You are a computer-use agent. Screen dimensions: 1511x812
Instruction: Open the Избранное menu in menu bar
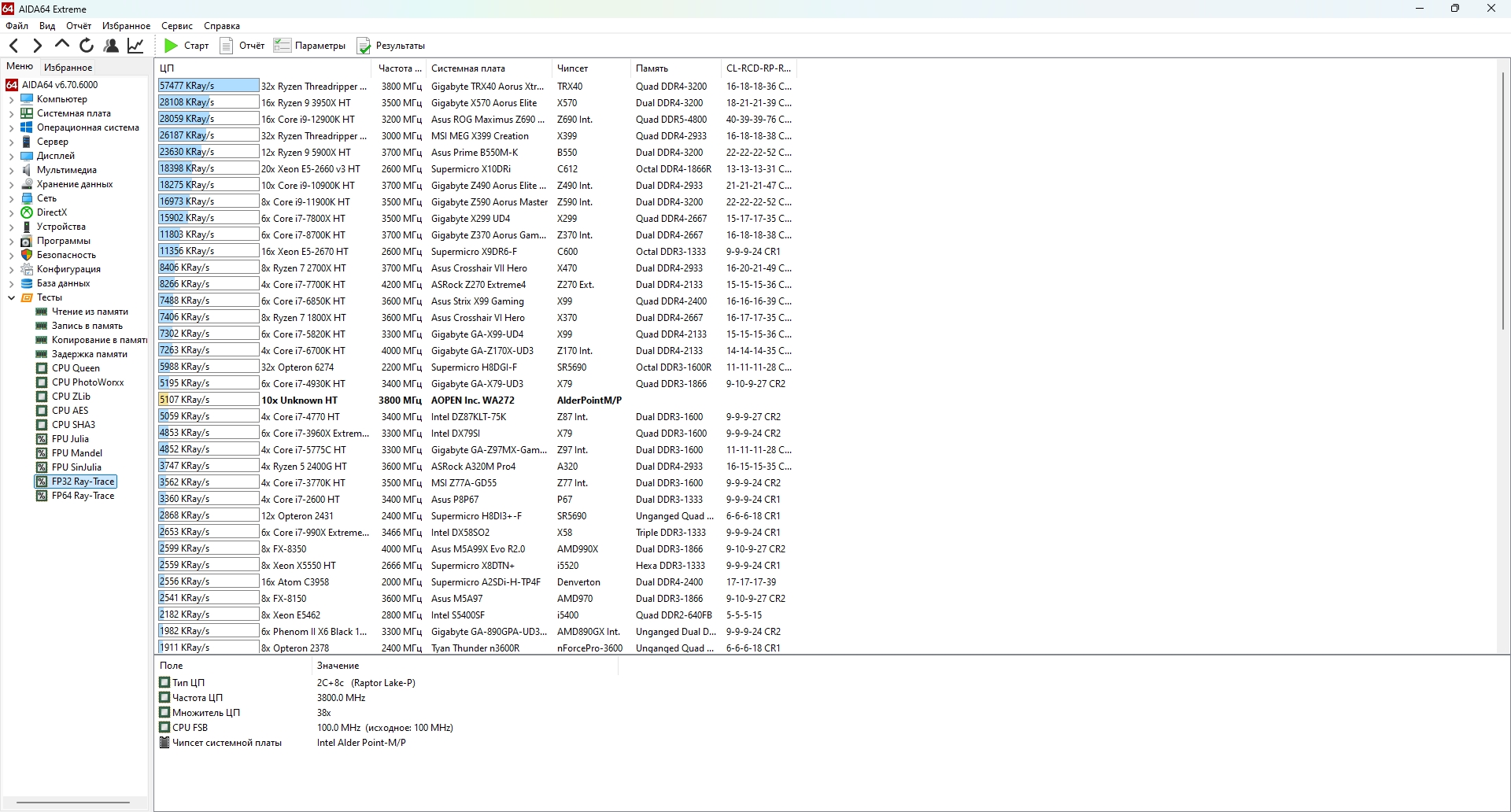click(126, 26)
